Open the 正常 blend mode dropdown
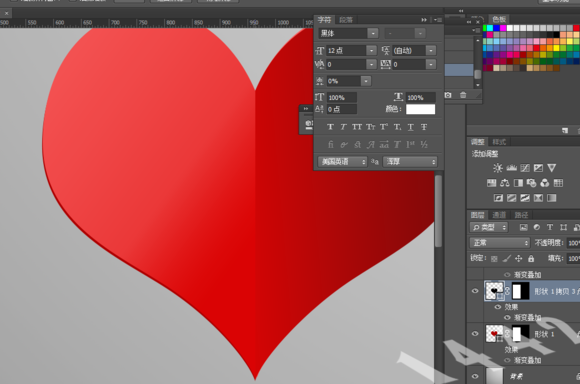The image size is (580, 384). 500,243
